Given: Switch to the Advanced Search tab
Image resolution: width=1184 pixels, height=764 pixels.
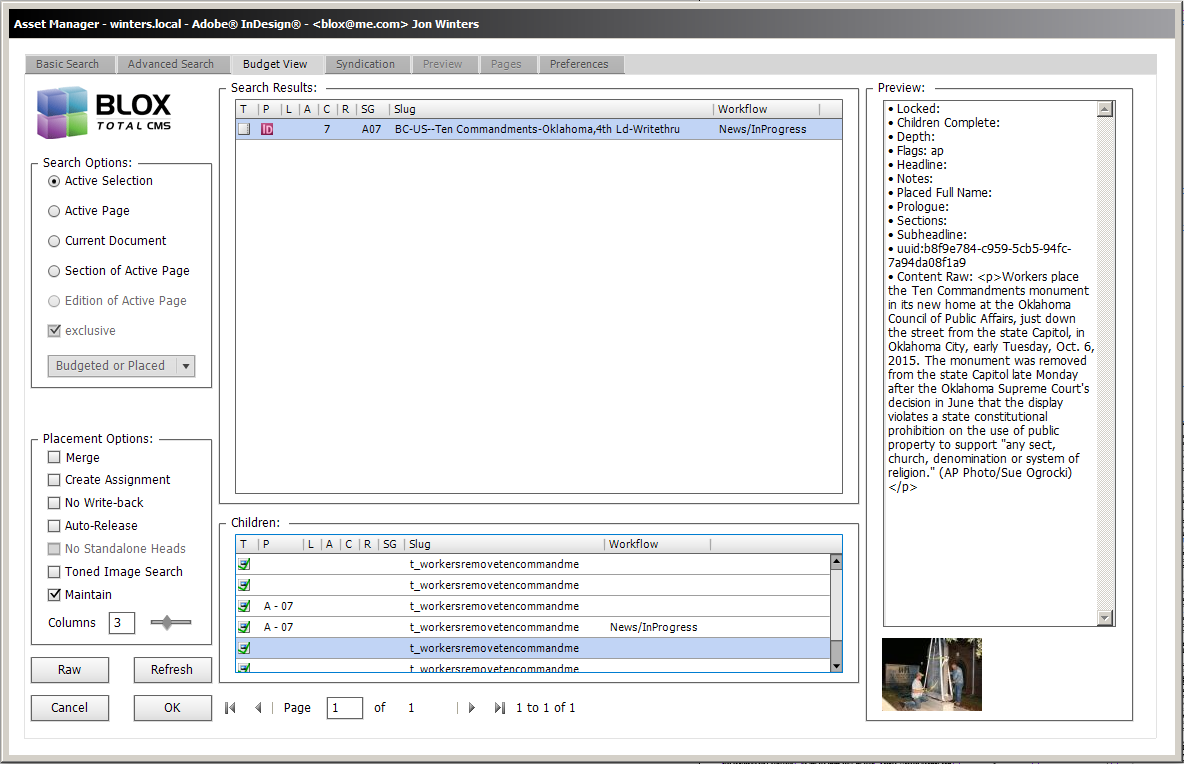Looking at the screenshot, I should tap(170, 64).
